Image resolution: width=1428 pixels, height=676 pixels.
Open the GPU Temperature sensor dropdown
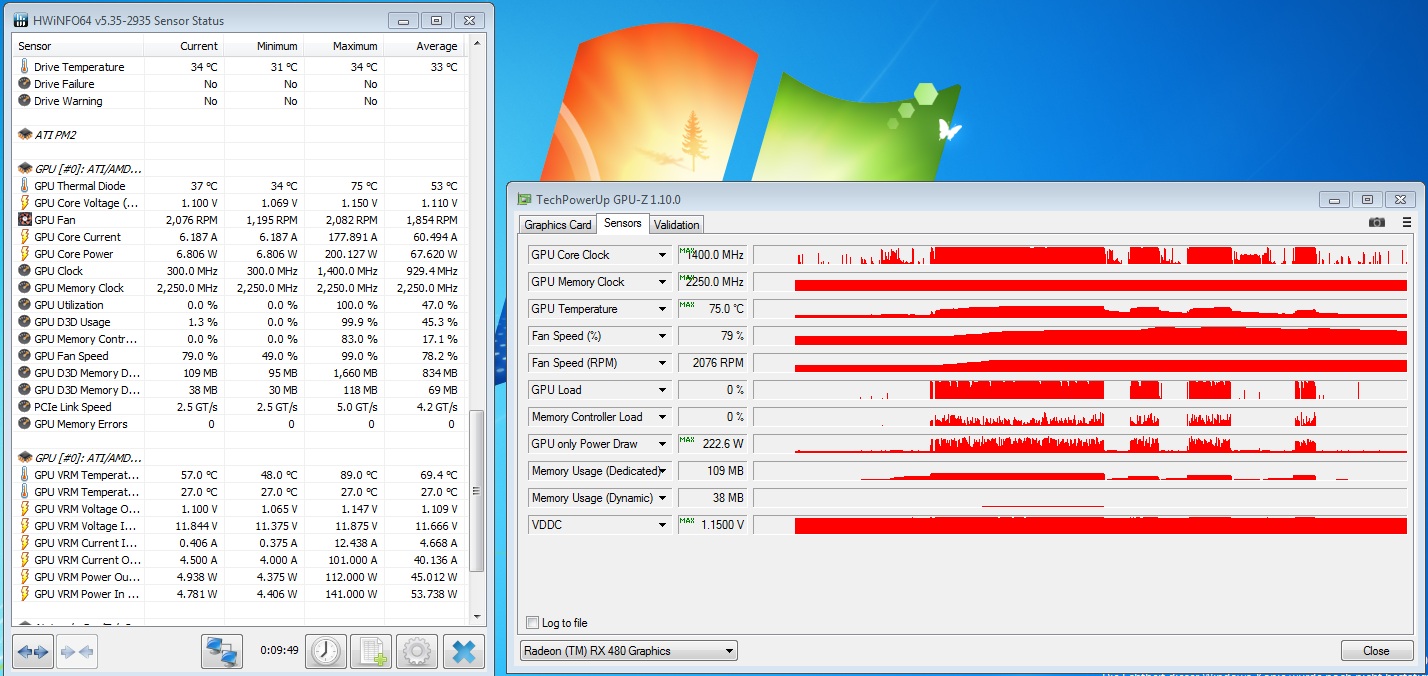pos(662,309)
